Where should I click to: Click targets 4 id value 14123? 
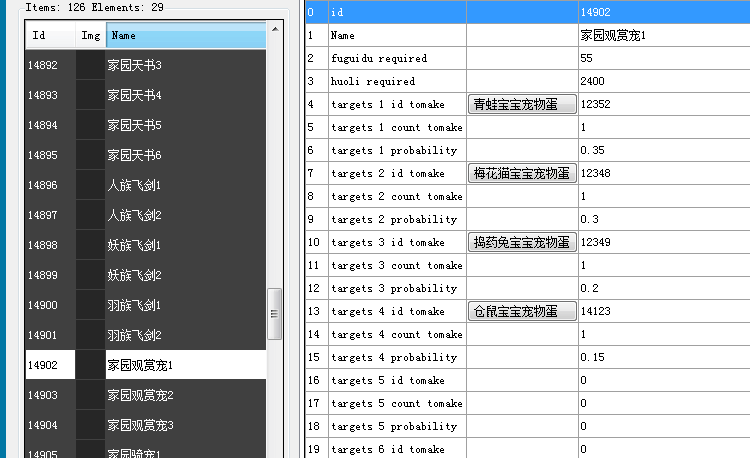664,311
